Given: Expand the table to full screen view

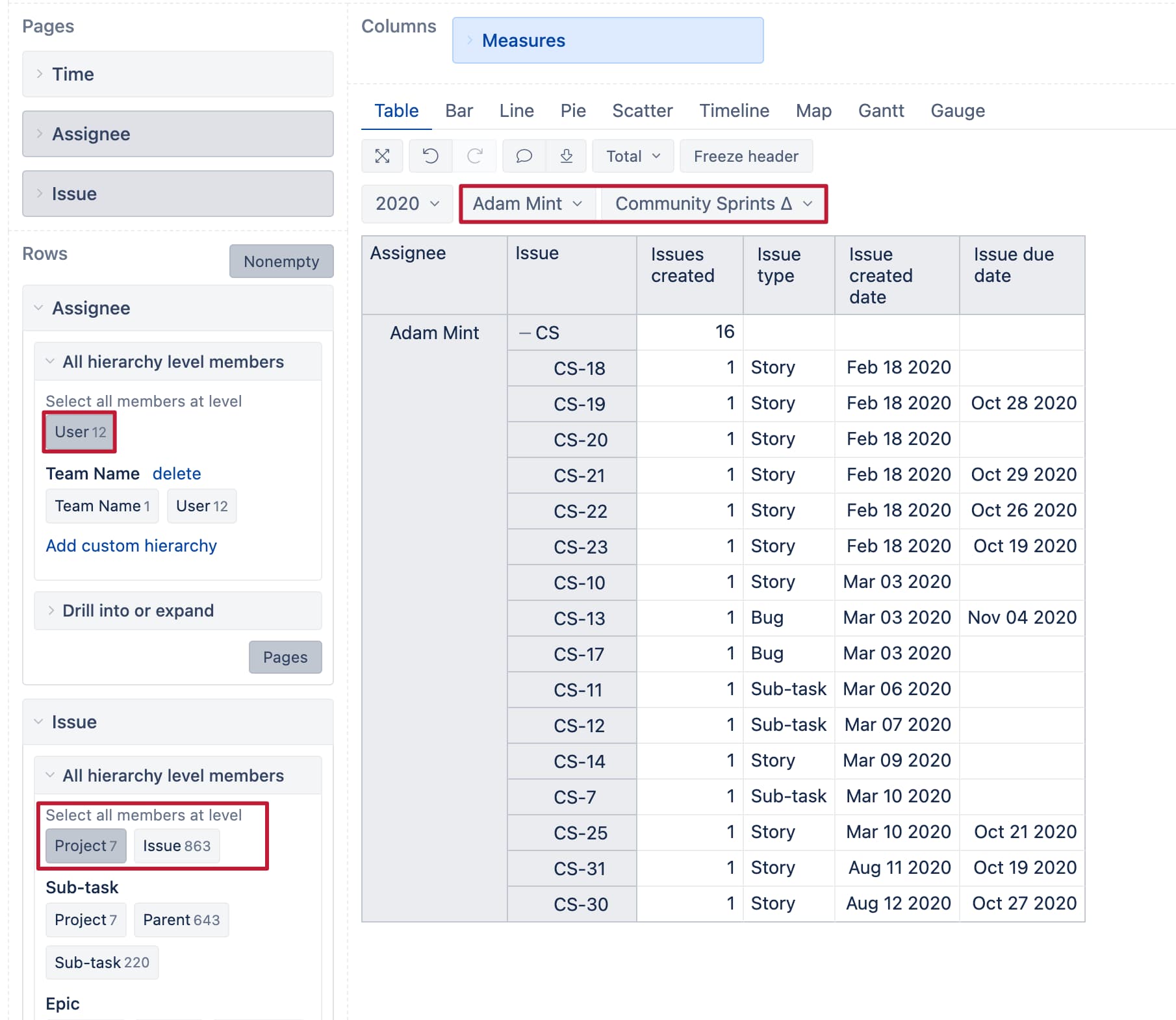Looking at the screenshot, I should pyautogui.click(x=382, y=156).
